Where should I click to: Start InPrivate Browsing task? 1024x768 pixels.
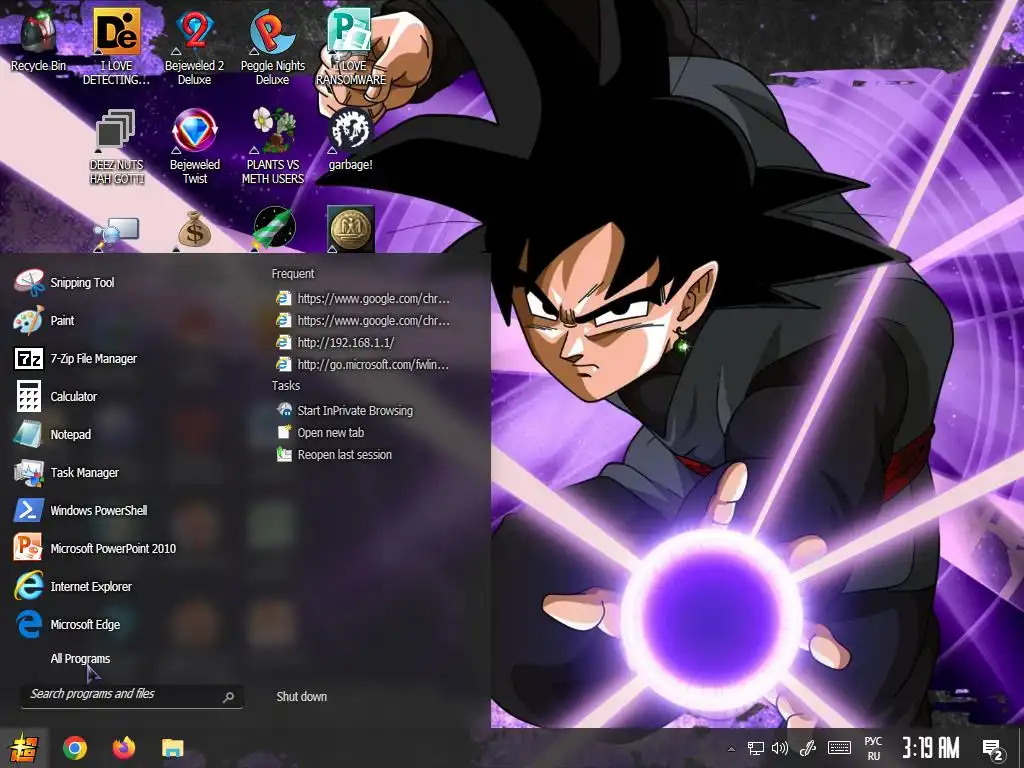(345, 410)
